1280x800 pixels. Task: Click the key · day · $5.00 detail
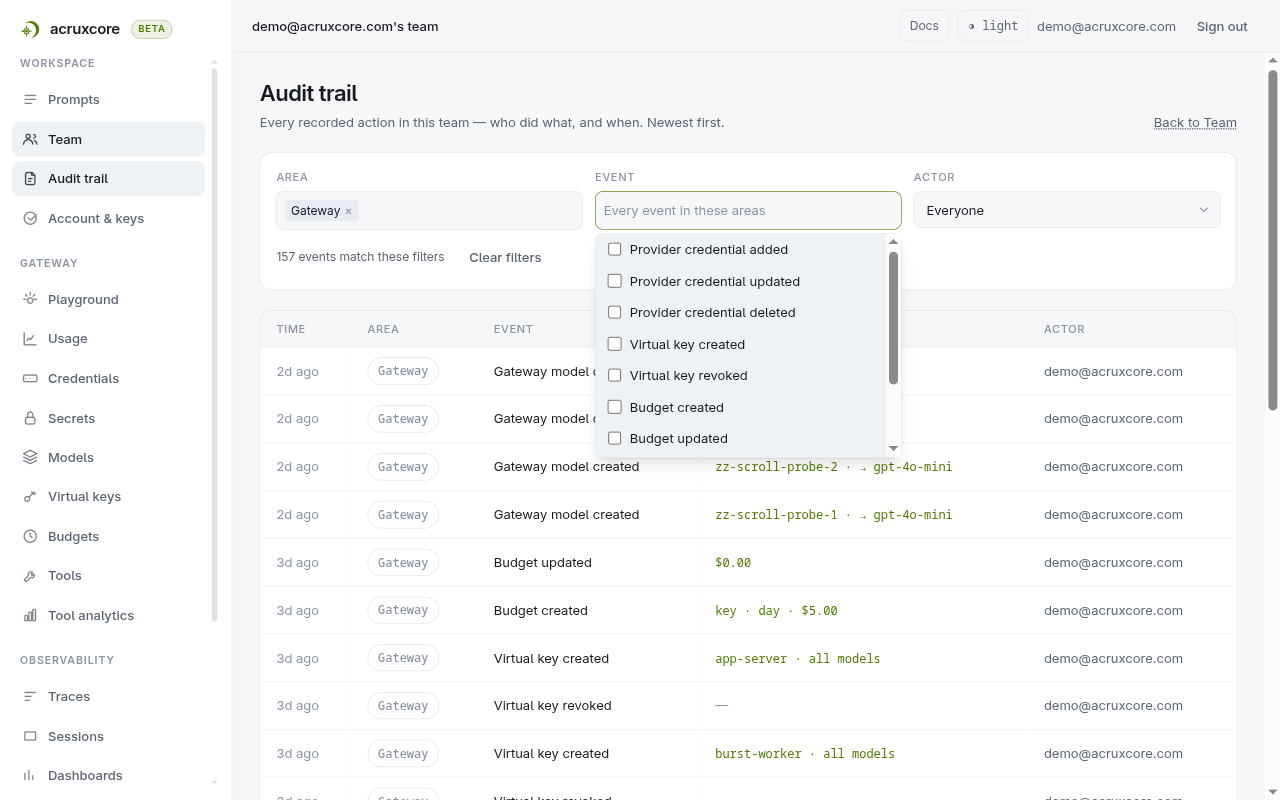[x=776, y=610]
